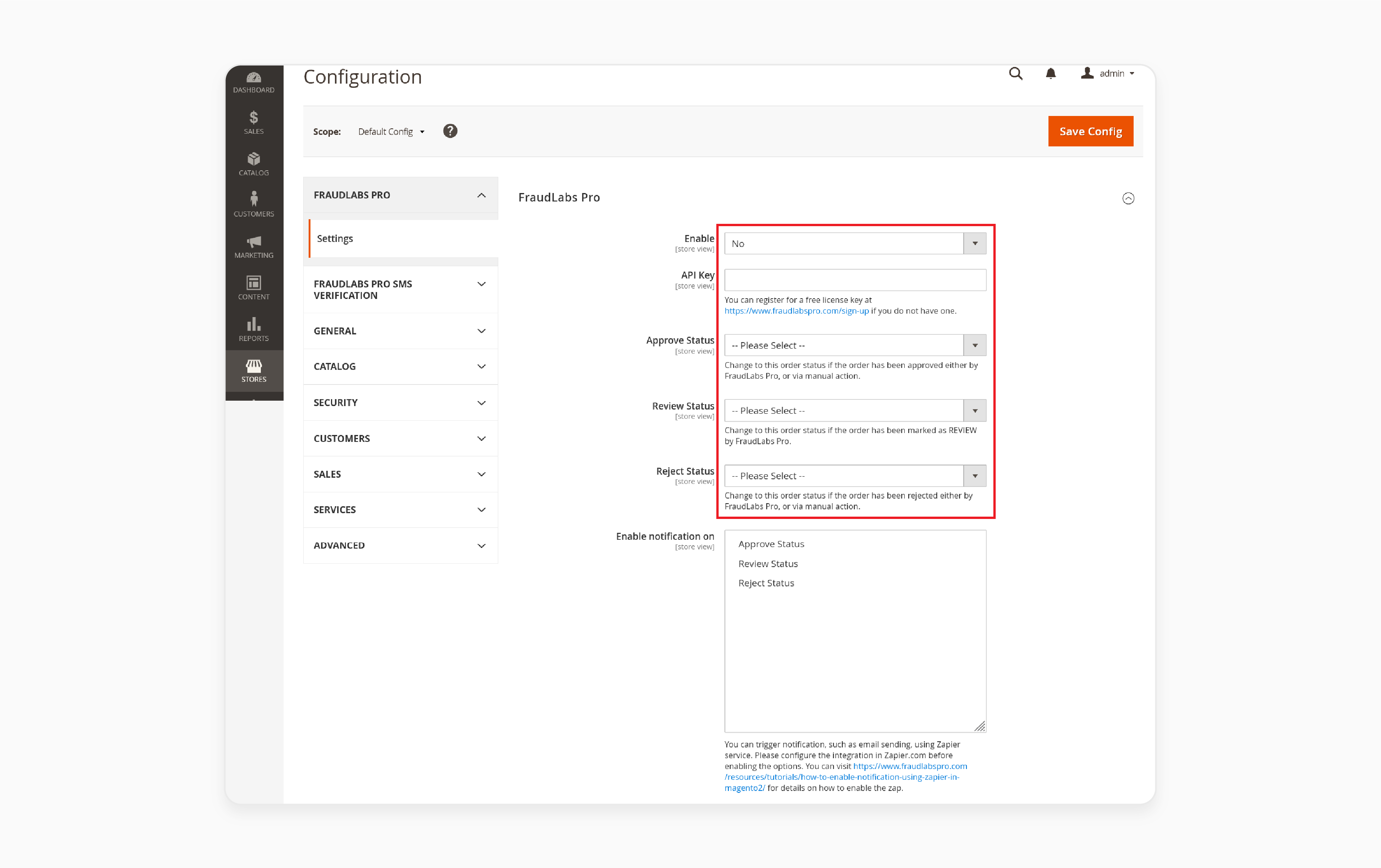This screenshot has height=868, width=1381.
Task: Focus the API Key input field
Action: click(x=855, y=280)
